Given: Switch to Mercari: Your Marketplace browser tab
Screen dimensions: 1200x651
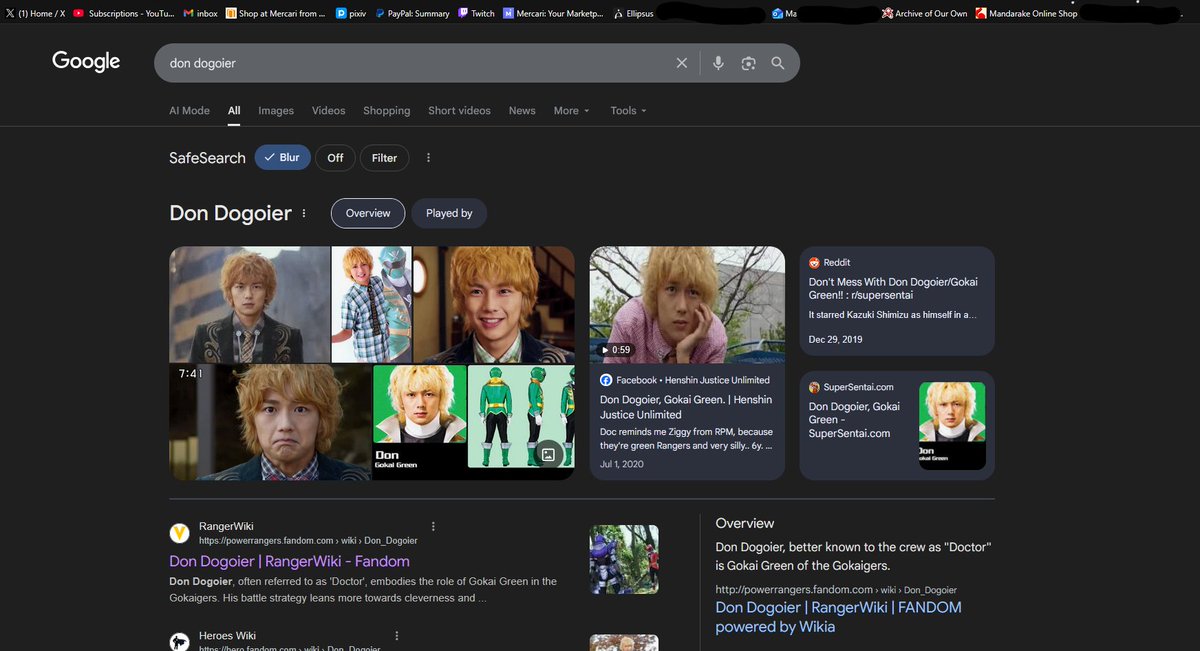Looking at the screenshot, I should [554, 14].
